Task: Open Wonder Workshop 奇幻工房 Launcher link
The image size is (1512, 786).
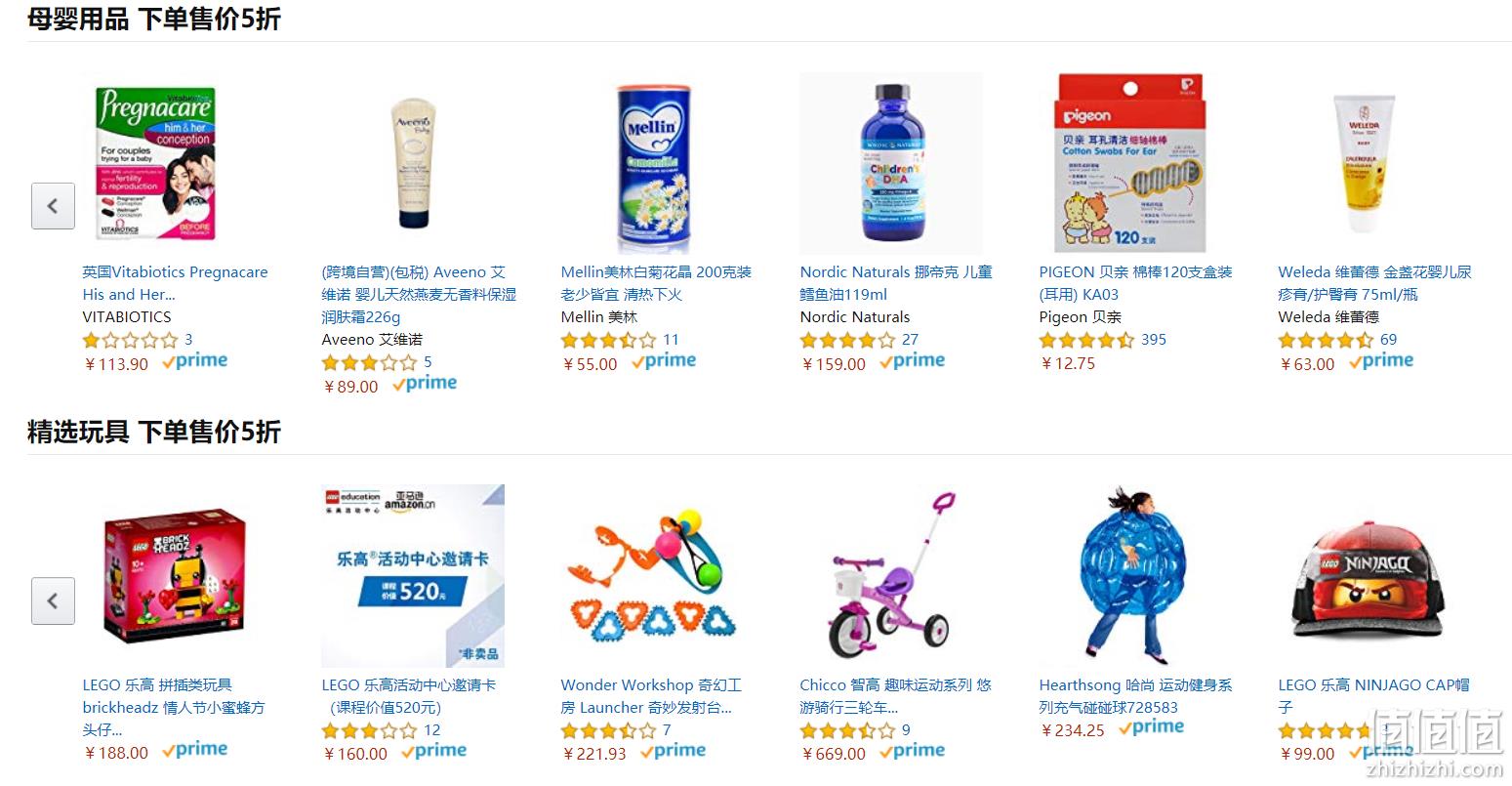Action: (x=651, y=696)
